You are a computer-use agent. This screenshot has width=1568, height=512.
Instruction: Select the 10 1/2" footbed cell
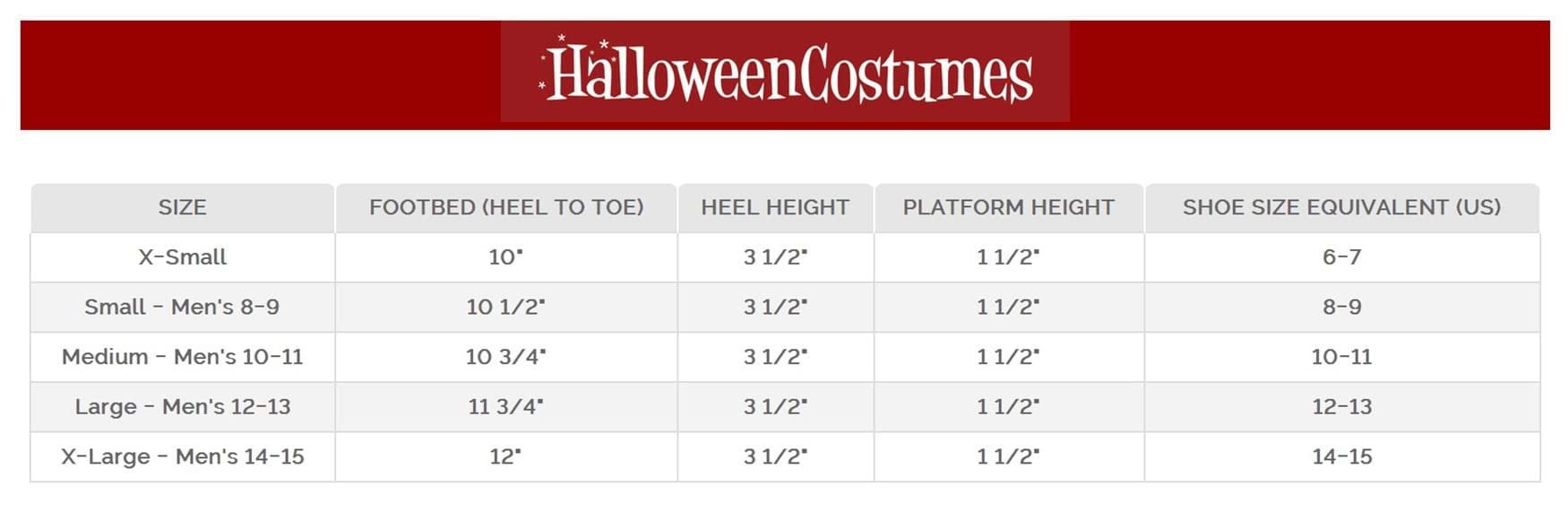(505, 308)
